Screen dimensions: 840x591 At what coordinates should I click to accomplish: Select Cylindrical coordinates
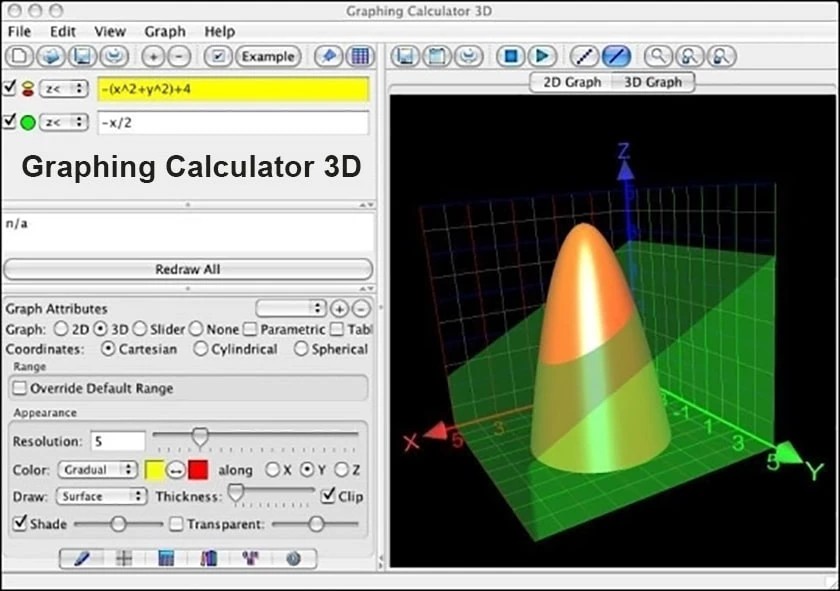click(200, 349)
